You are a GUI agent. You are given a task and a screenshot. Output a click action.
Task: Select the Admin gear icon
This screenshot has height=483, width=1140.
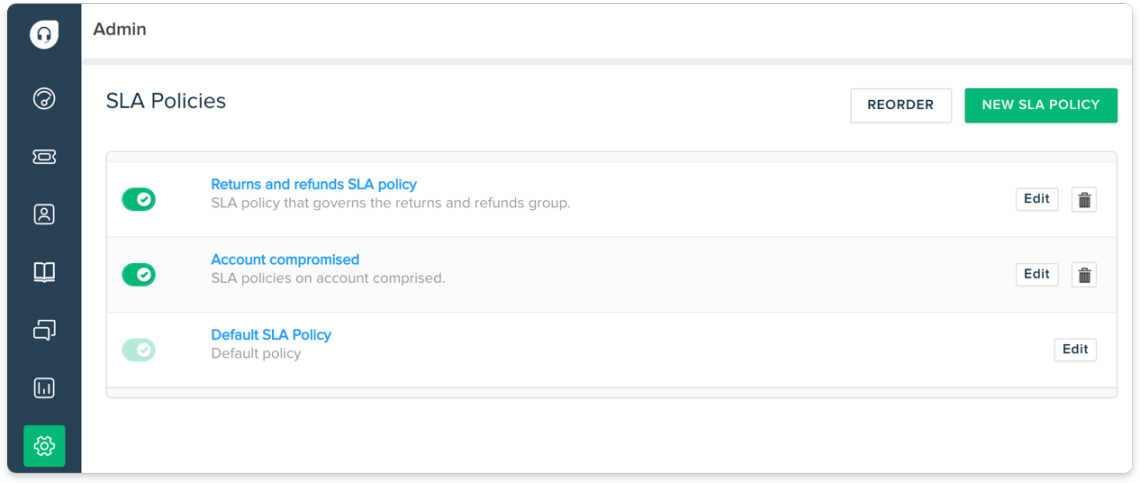coord(44,446)
